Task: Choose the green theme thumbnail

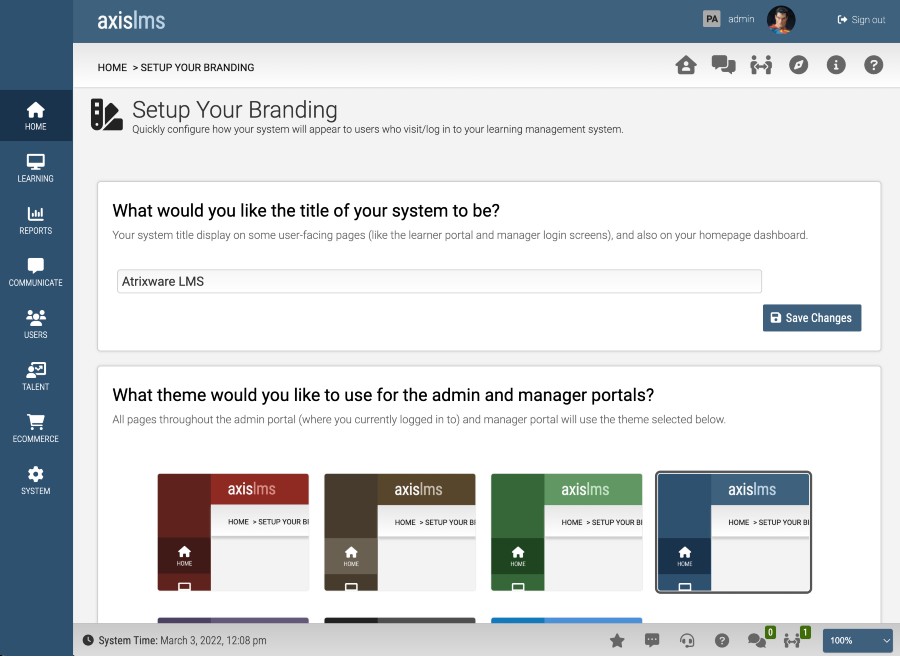Action: click(x=566, y=531)
